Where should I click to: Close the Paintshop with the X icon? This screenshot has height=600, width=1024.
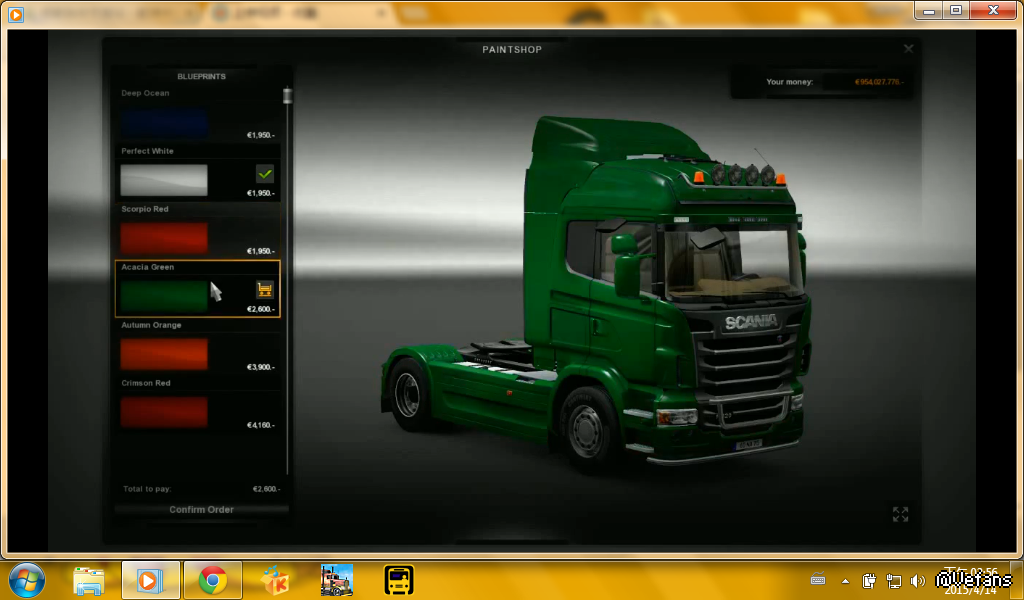(x=908, y=49)
